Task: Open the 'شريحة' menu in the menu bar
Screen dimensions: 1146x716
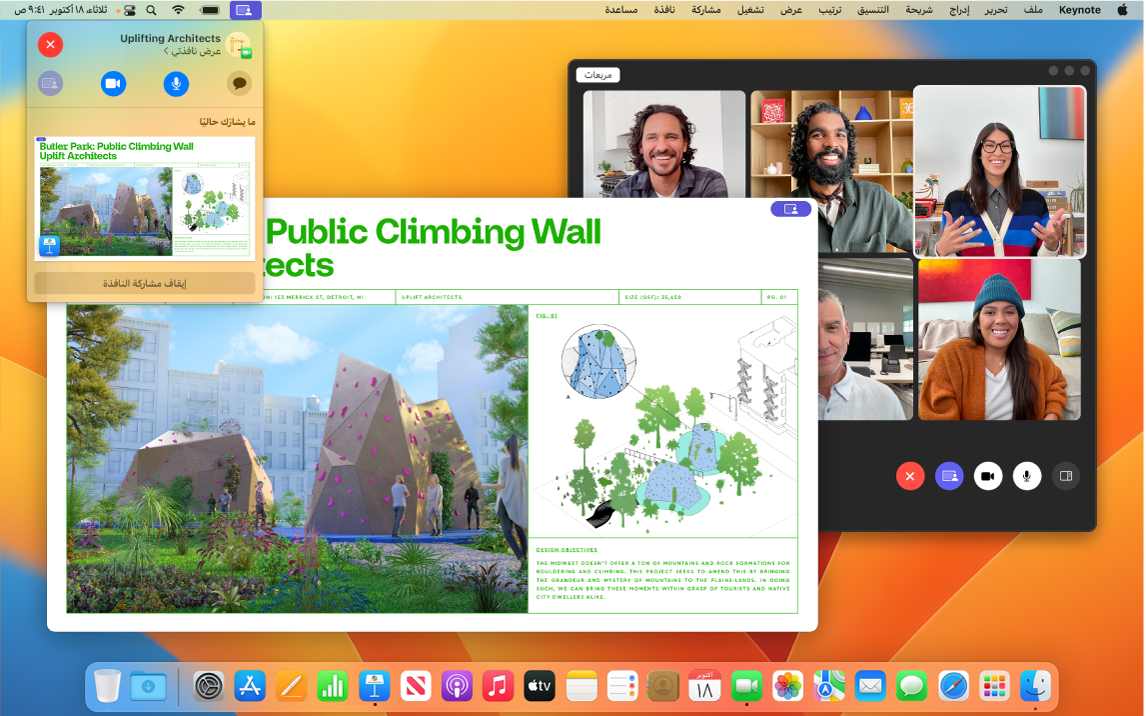Action: [918, 10]
